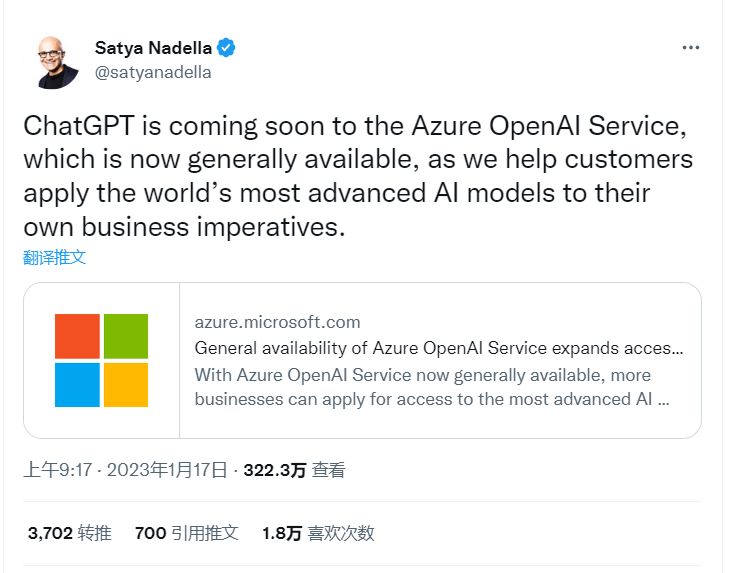The width and height of the screenshot is (730, 573).
Task: Show the 700 引用推文 quote tweets
Action: pos(186,533)
